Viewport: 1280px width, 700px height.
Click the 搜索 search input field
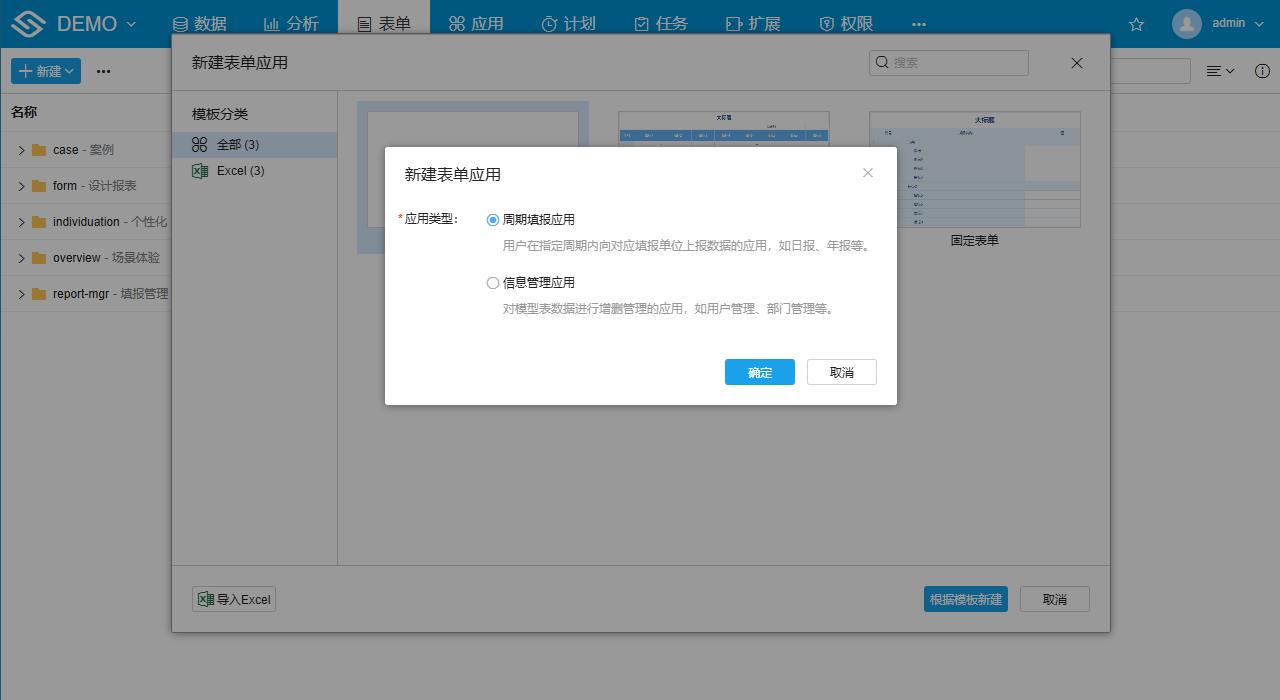click(948, 62)
